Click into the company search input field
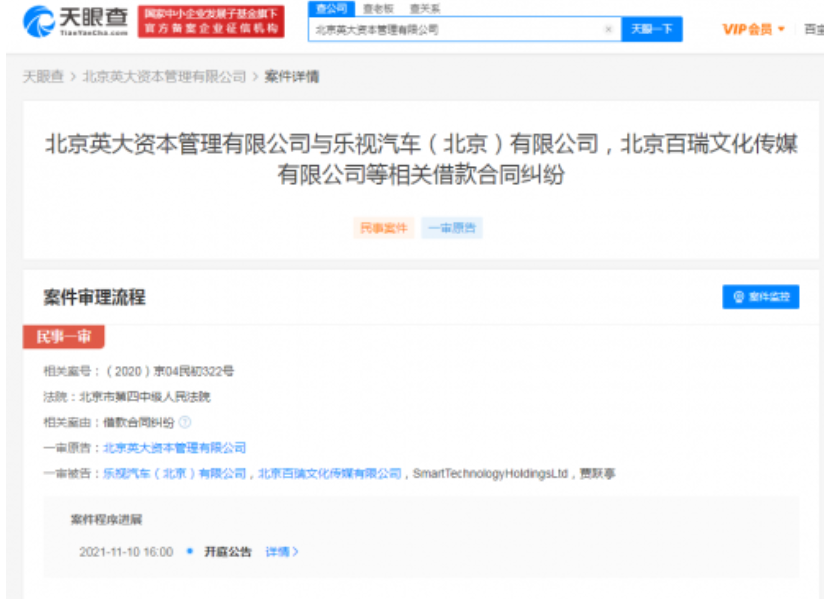 coord(455,30)
